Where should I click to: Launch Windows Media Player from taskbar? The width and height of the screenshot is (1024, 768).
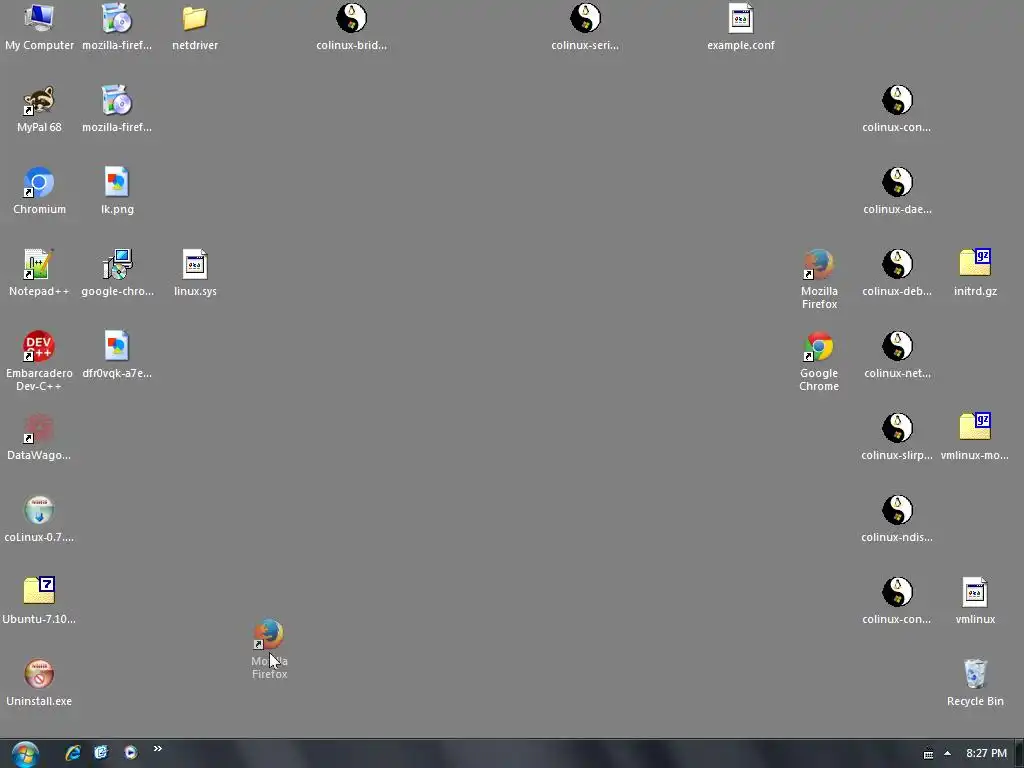tap(131, 753)
